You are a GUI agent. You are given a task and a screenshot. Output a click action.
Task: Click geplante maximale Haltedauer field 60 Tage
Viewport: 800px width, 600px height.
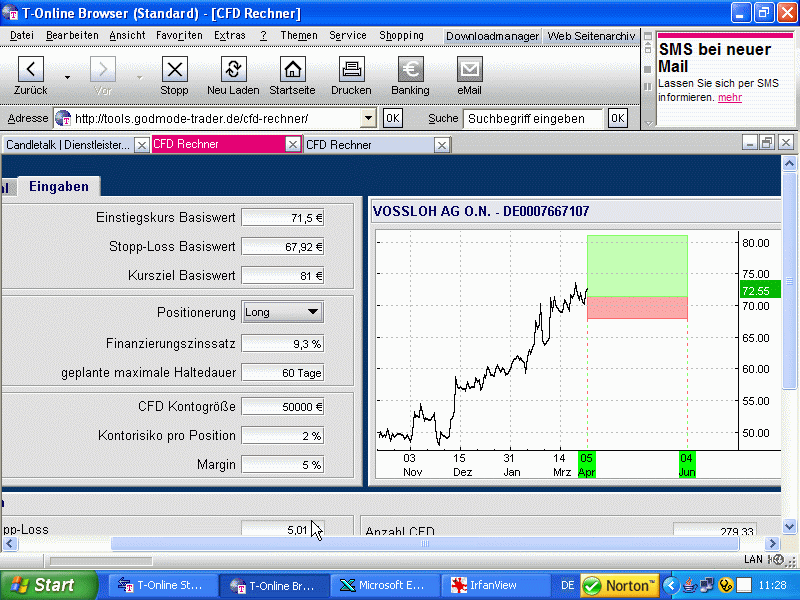[x=283, y=373]
